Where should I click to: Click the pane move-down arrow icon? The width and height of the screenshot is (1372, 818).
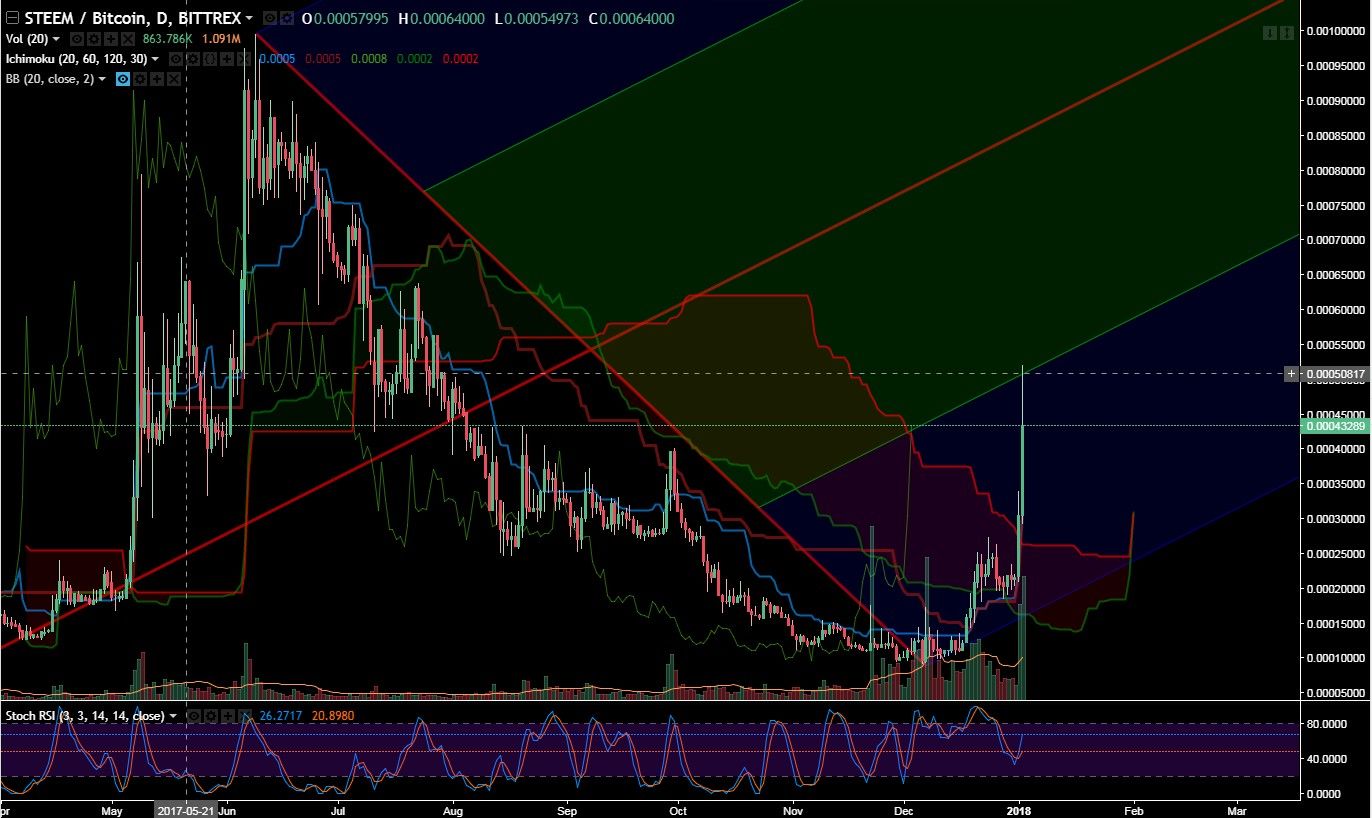pos(1270,33)
